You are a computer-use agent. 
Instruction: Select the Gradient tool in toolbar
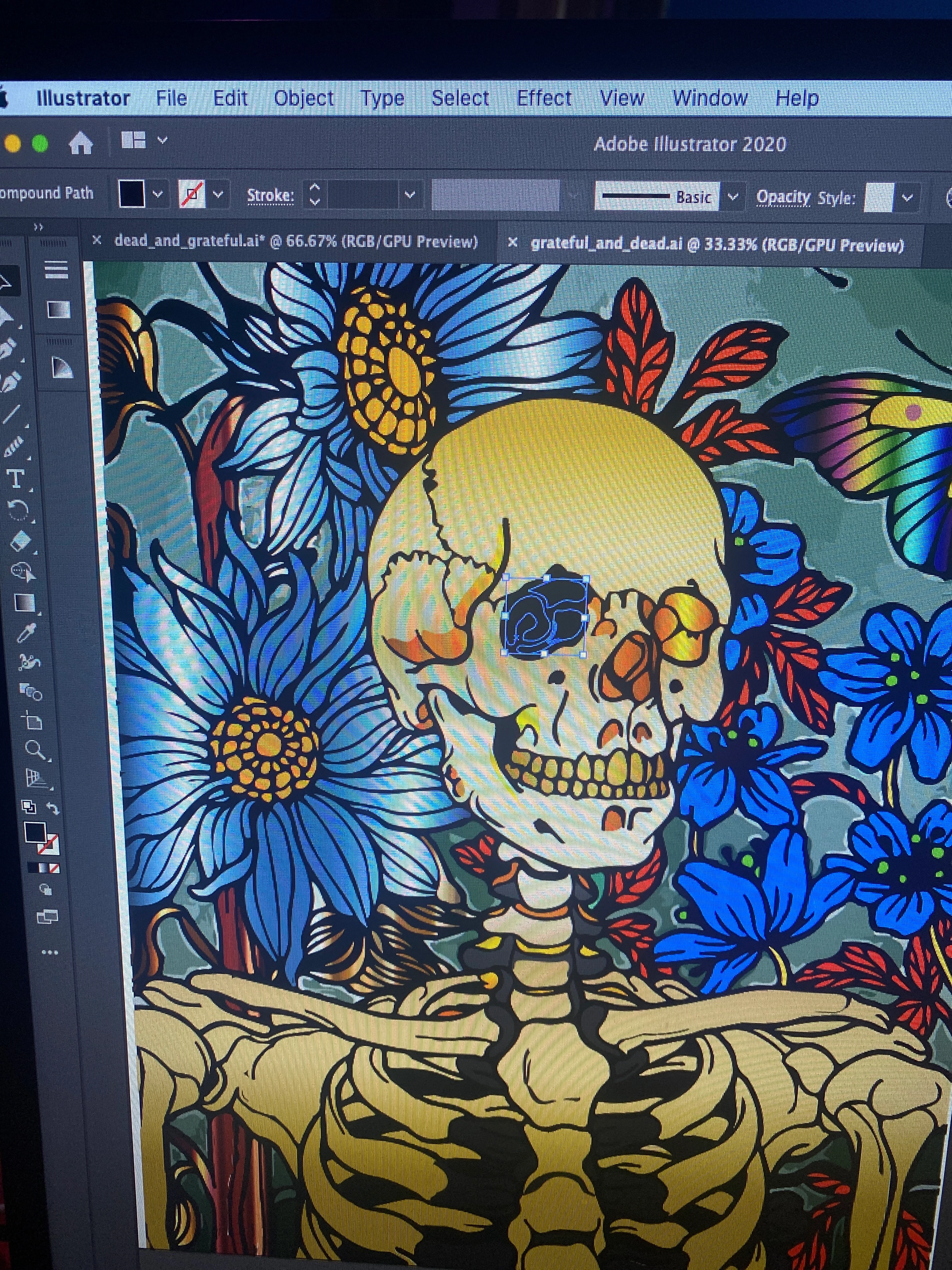24,602
